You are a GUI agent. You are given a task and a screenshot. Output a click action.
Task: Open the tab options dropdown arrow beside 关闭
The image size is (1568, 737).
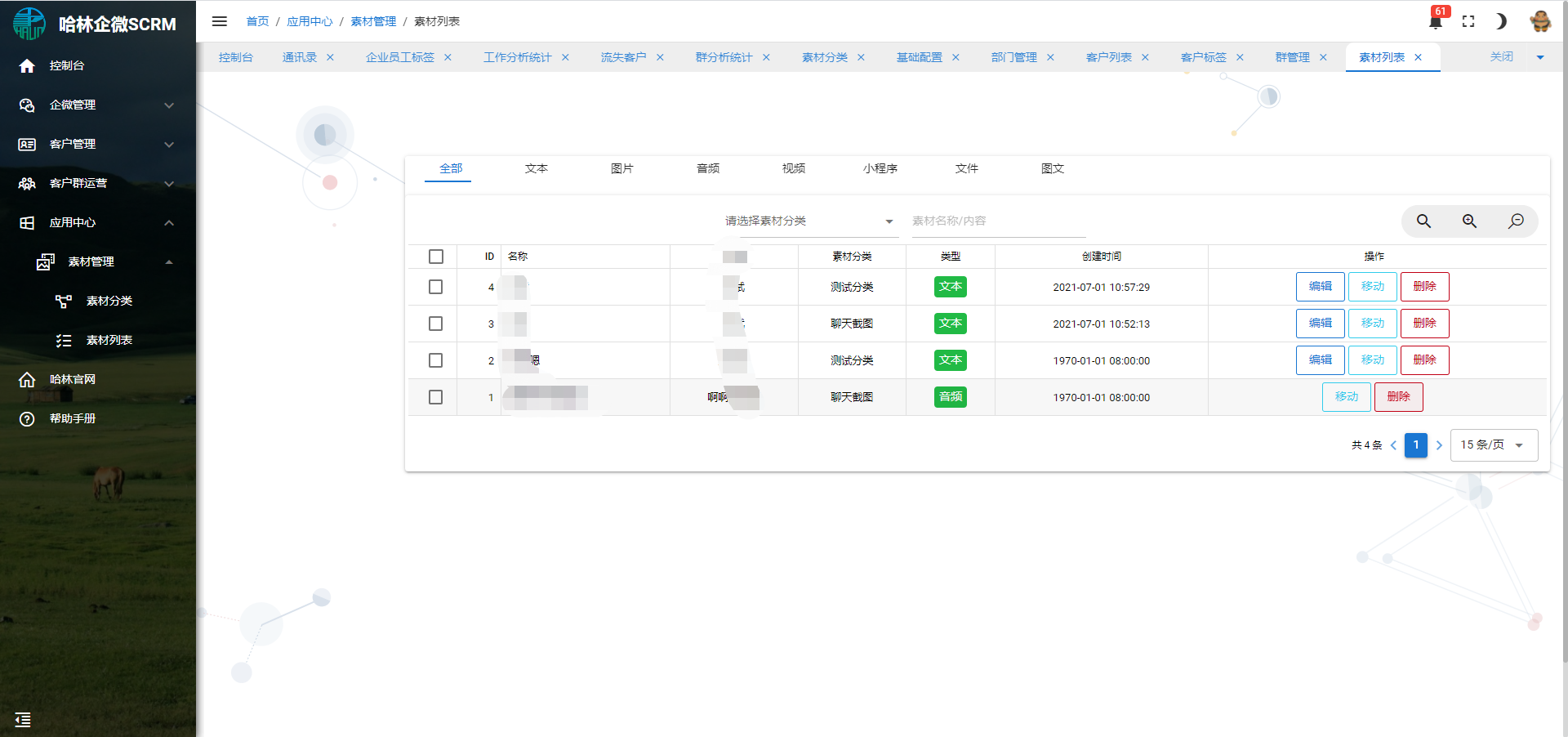click(x=1540, y=57)
